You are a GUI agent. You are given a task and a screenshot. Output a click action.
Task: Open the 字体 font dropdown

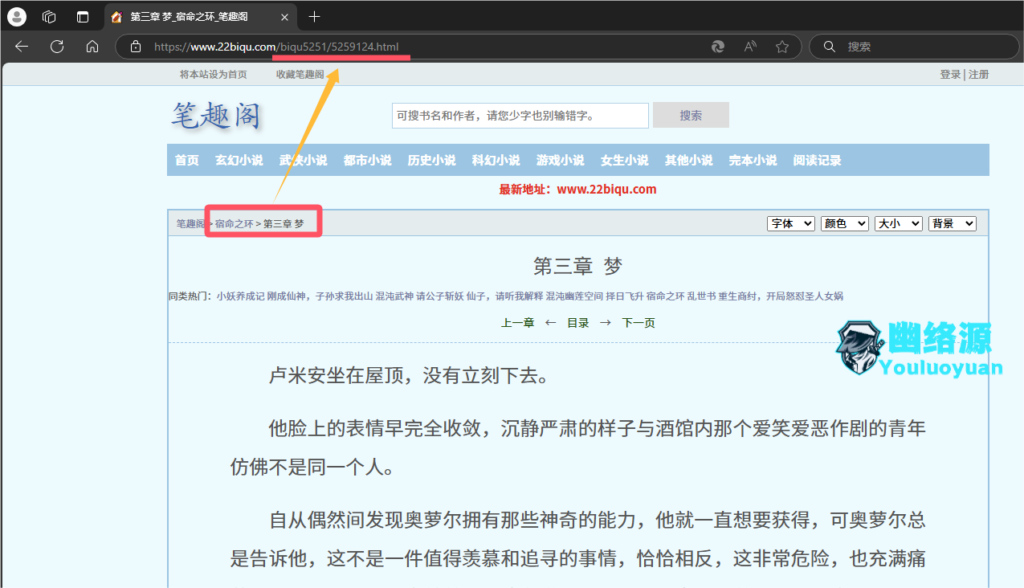tap(790, 223)
